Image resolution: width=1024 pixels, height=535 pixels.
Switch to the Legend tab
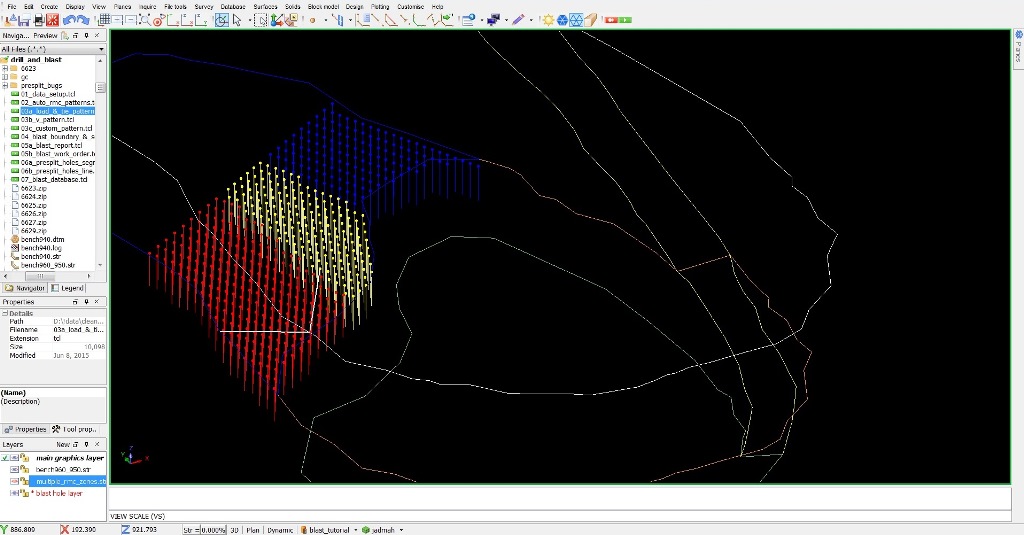point(67,288)
